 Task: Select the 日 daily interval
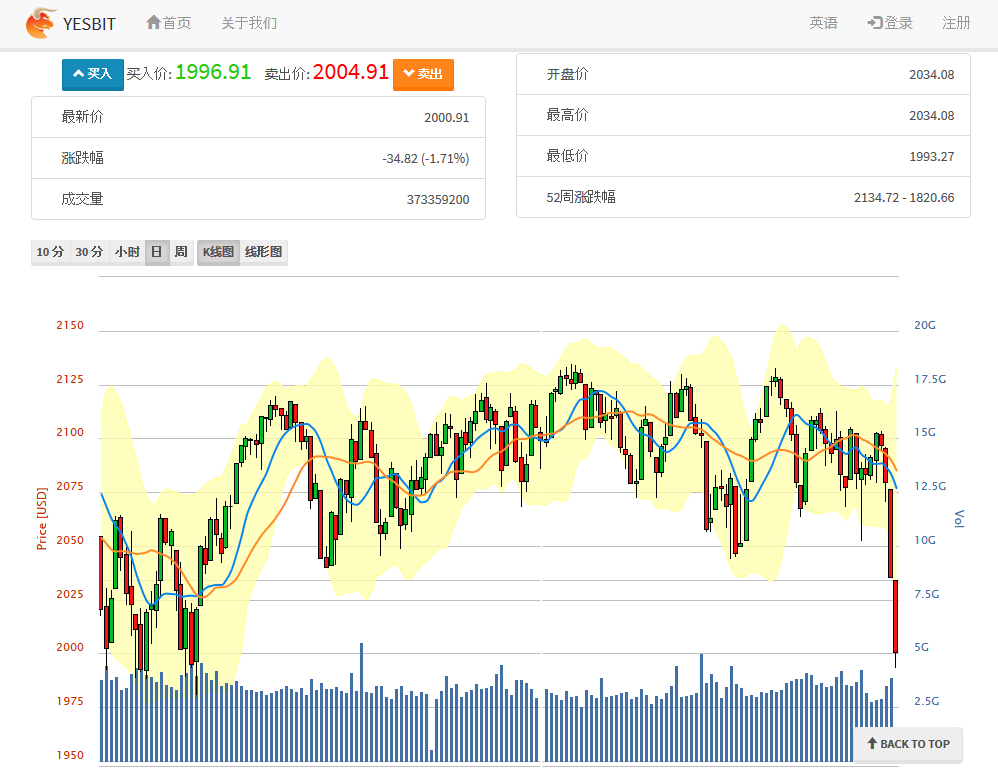(156, 252)
